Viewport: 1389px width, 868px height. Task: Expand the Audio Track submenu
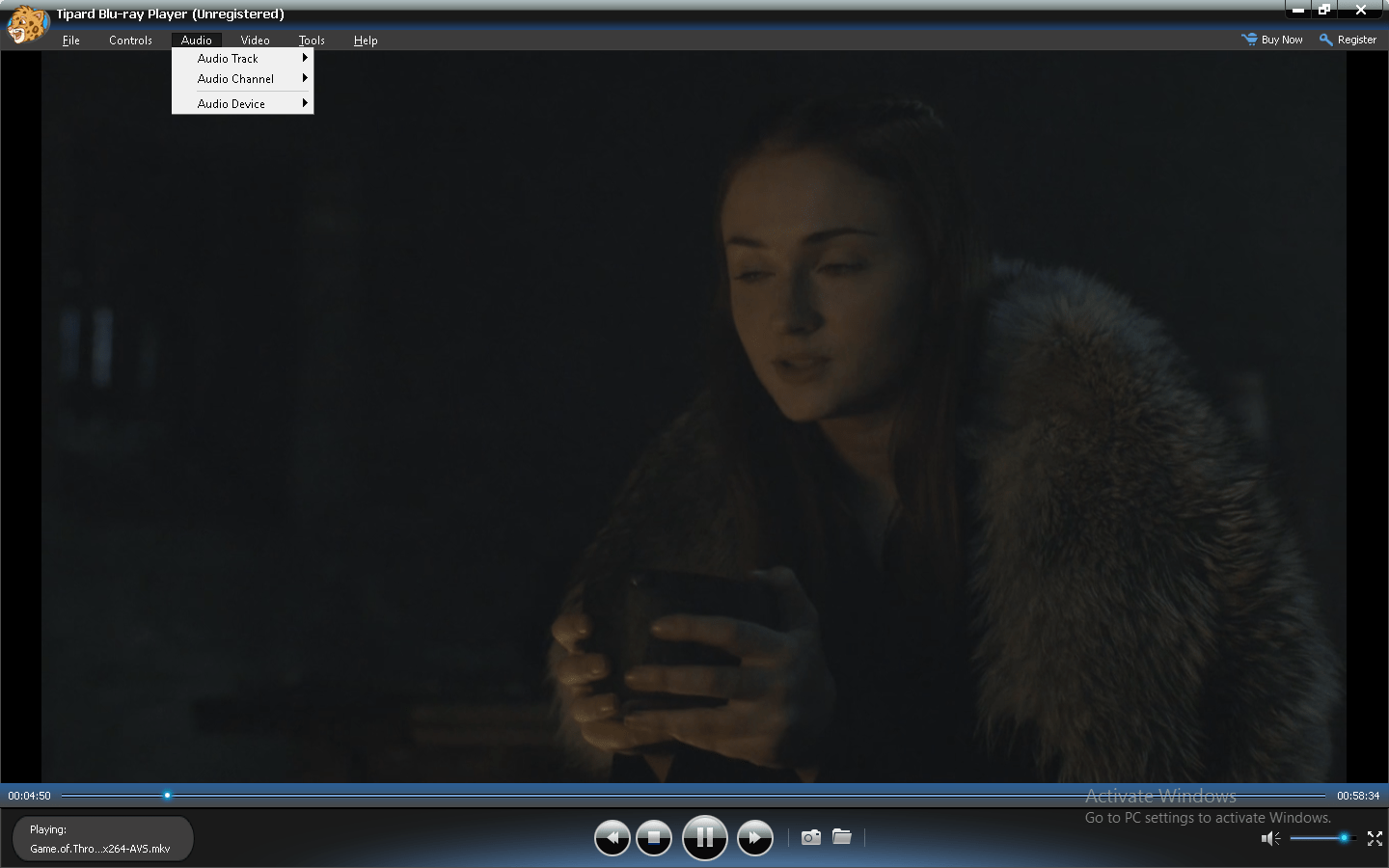coord(243,58)
